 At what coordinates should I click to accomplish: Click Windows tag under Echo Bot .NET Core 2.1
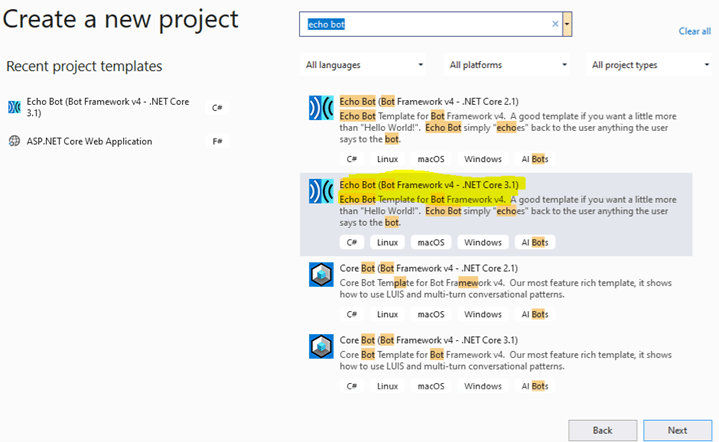[483, 159]
